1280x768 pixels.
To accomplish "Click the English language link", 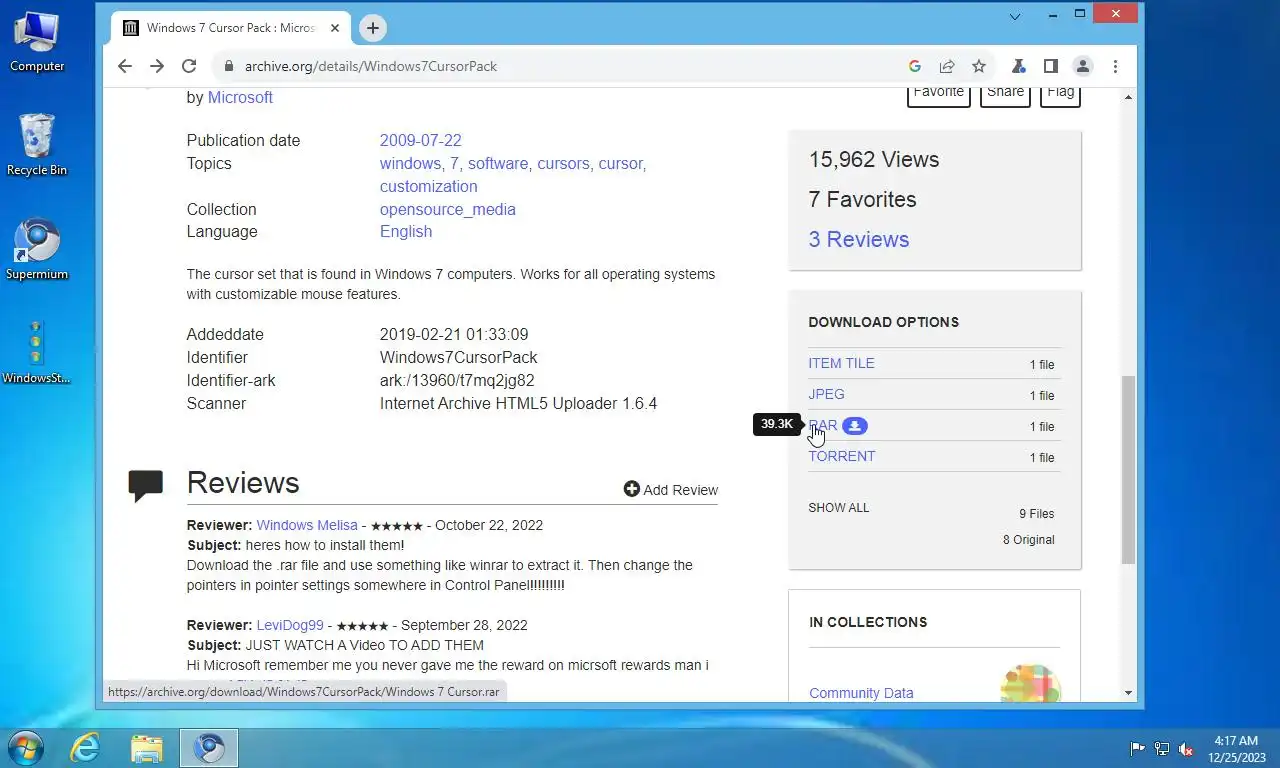I will coord(406,232).
